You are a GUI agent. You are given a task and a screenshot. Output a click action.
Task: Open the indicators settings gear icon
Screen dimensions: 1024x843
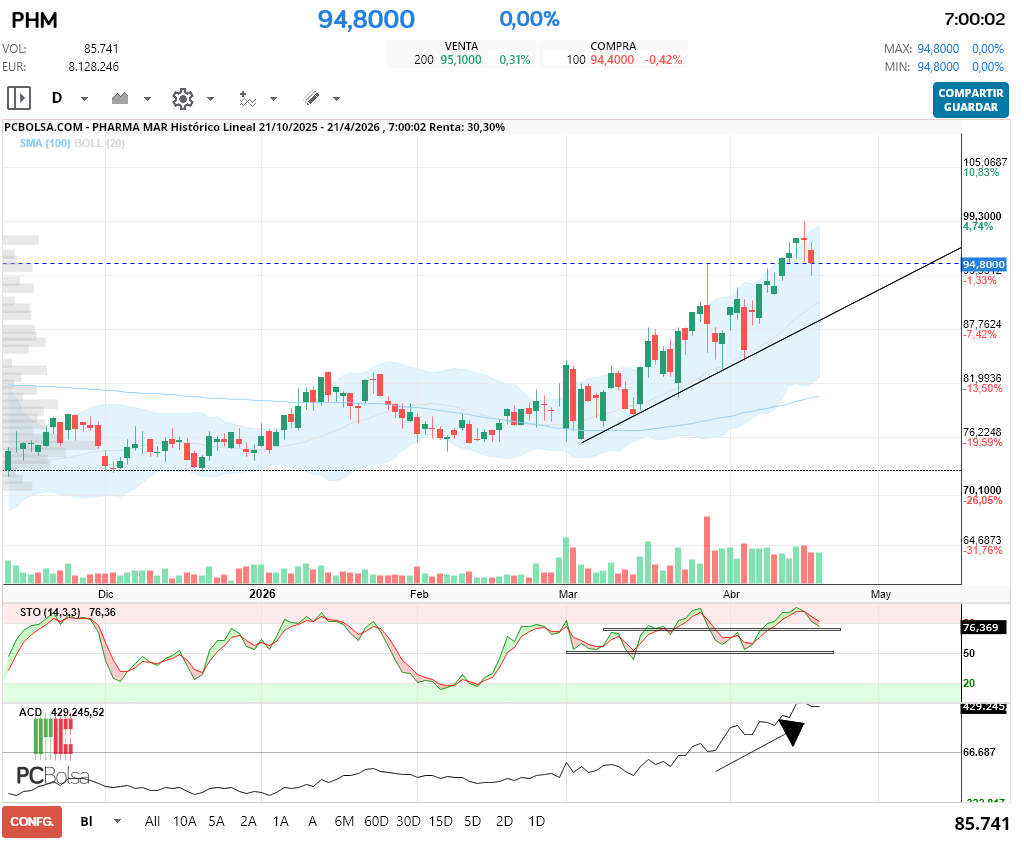click(x=181, y=97)
